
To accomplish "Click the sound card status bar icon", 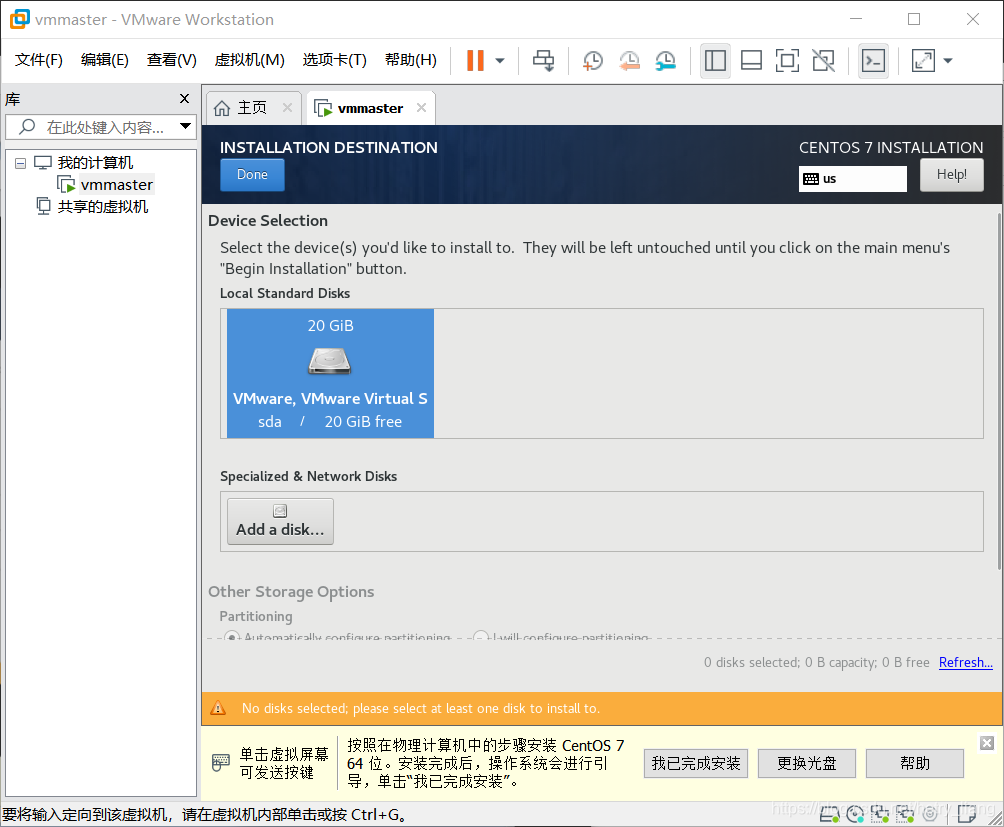I will [930, 814].
